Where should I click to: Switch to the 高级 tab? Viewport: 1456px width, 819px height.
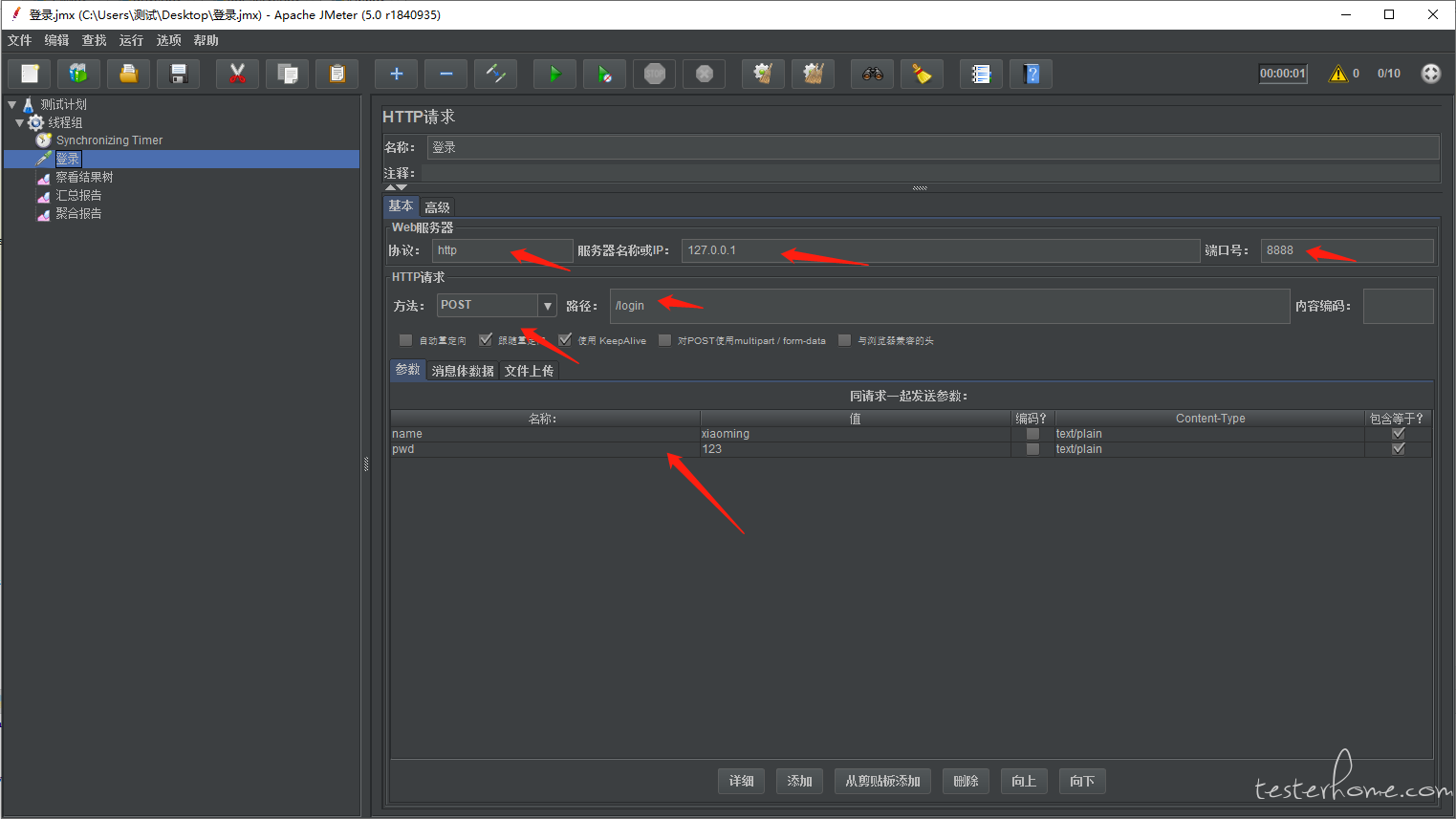point(438,207)
